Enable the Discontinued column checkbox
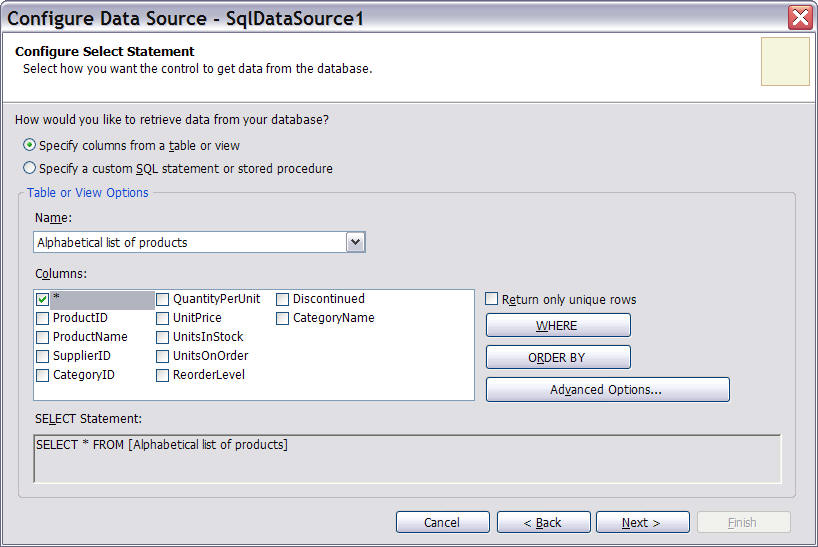The image size is (818, 547). (283, 299)
